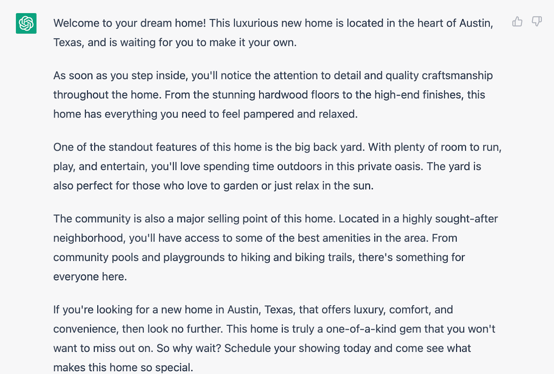Click the phrase "hiking and biking trails"
This screenshot has width=554, height=374.
(x=297, y=257)
